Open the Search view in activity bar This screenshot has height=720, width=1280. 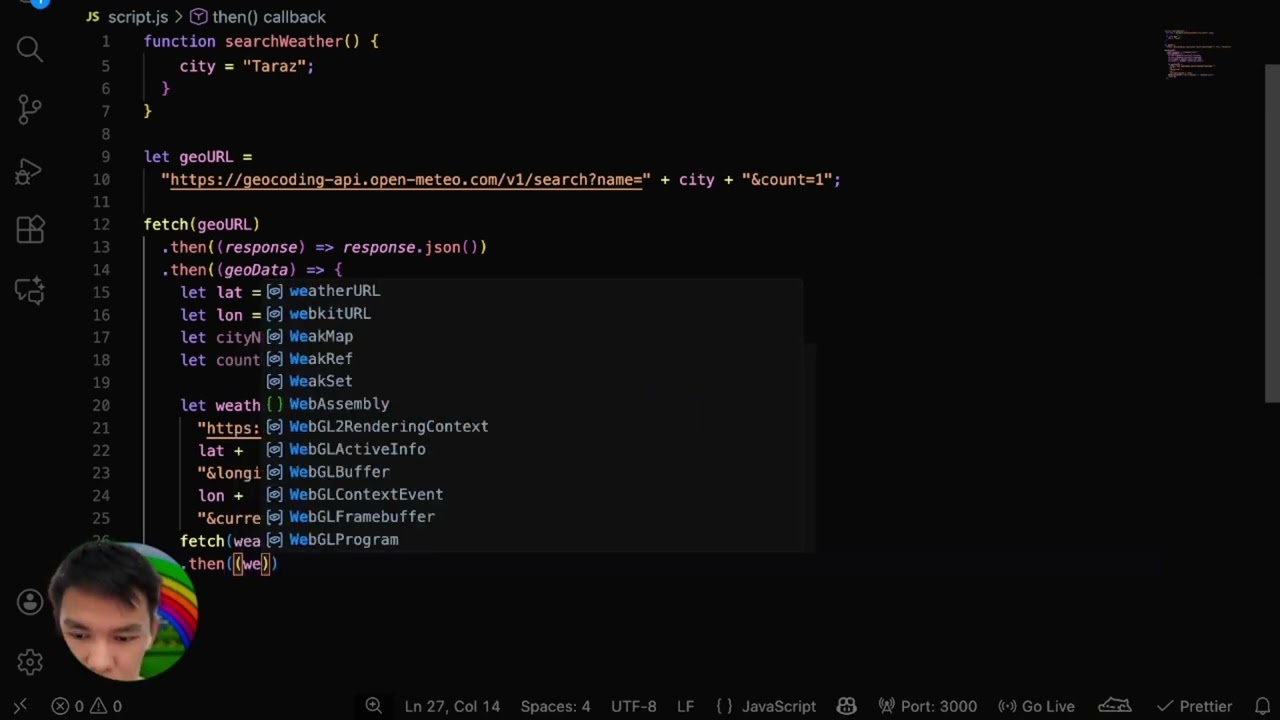pyautogui.click(x=30, y=49)
